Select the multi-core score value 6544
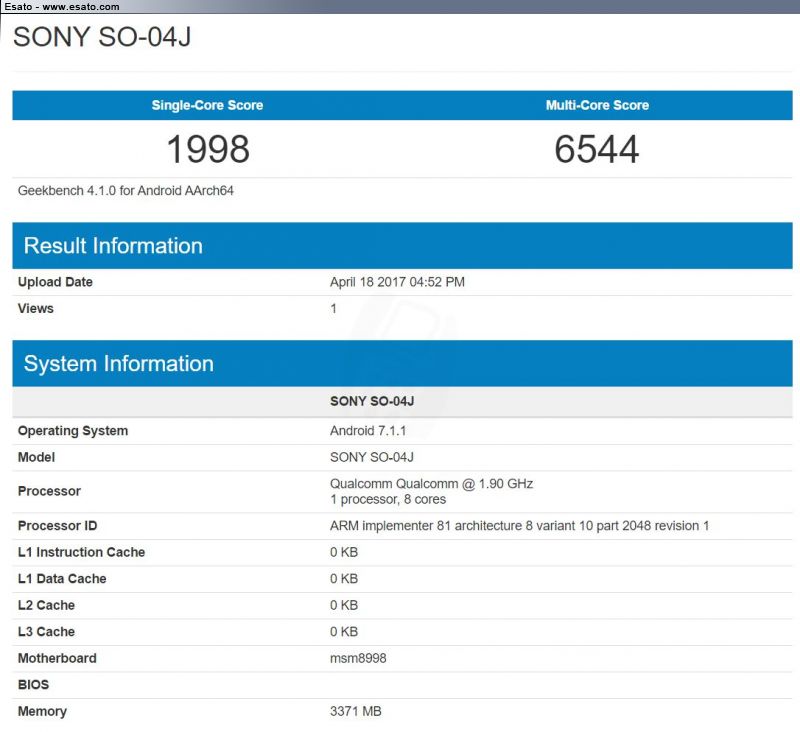The height and width of the screenshot is (732, 800). (x=597, y=149)
